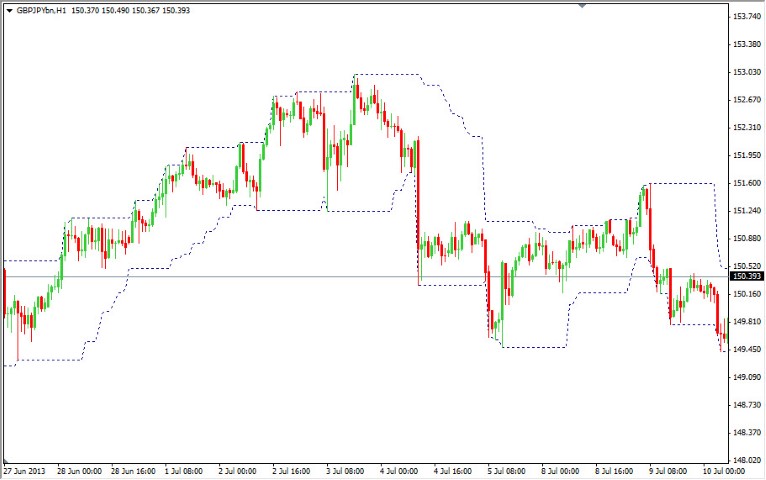Click the time axis label 5 Jul 08:00
Image resolution: width=766 pixels, height=480 pixels.
tap(506, 471)
